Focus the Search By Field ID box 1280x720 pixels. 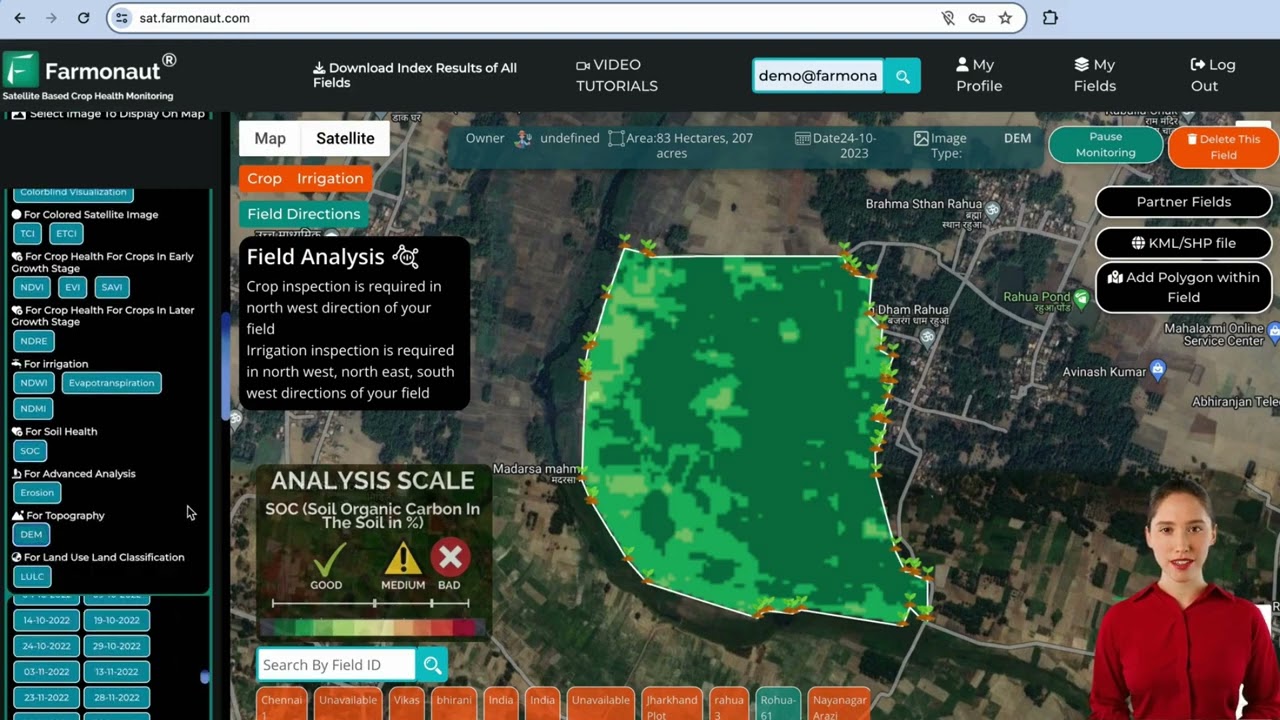[336, 665]
